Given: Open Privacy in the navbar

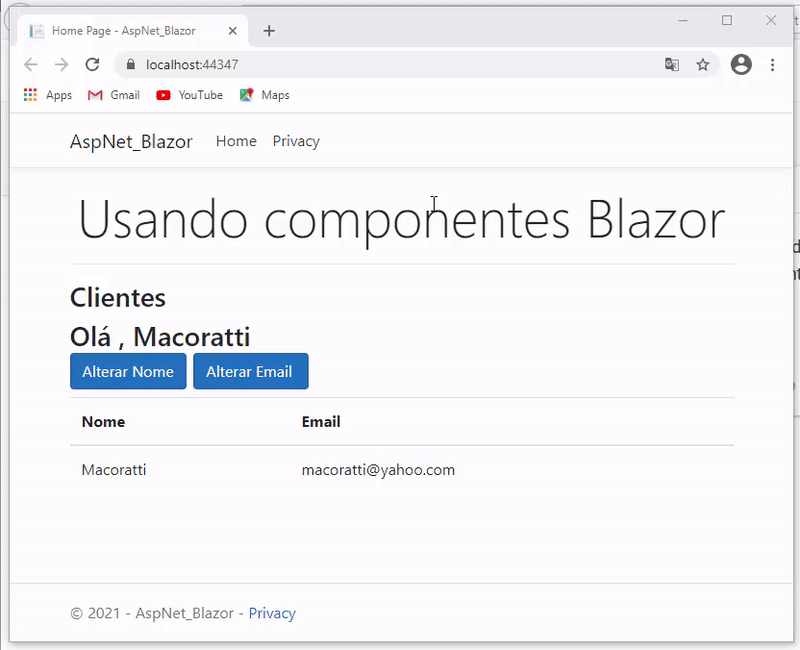Looking at the screenshot, I should [x=296, y=141].
